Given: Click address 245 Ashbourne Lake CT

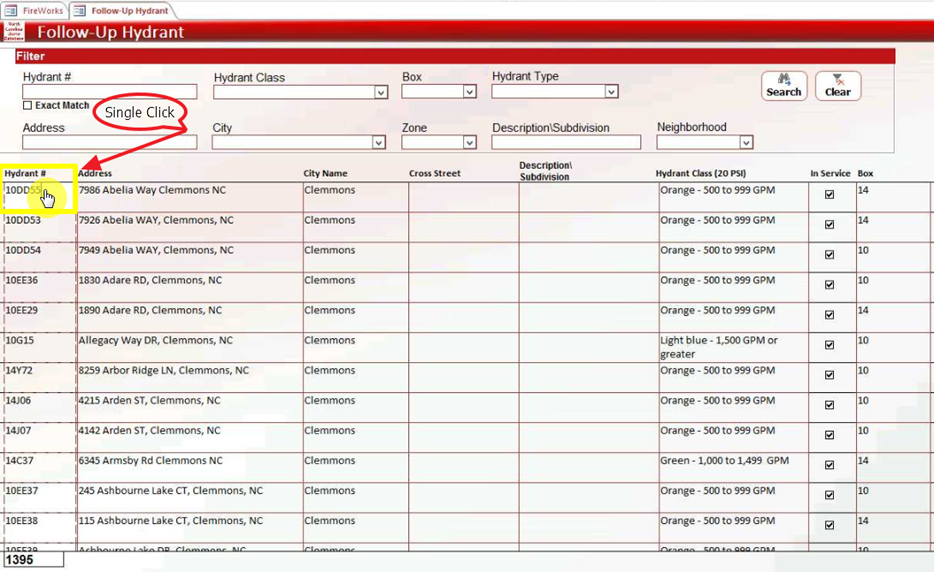Looking at the screenshot, I should [x=170, y=491].
